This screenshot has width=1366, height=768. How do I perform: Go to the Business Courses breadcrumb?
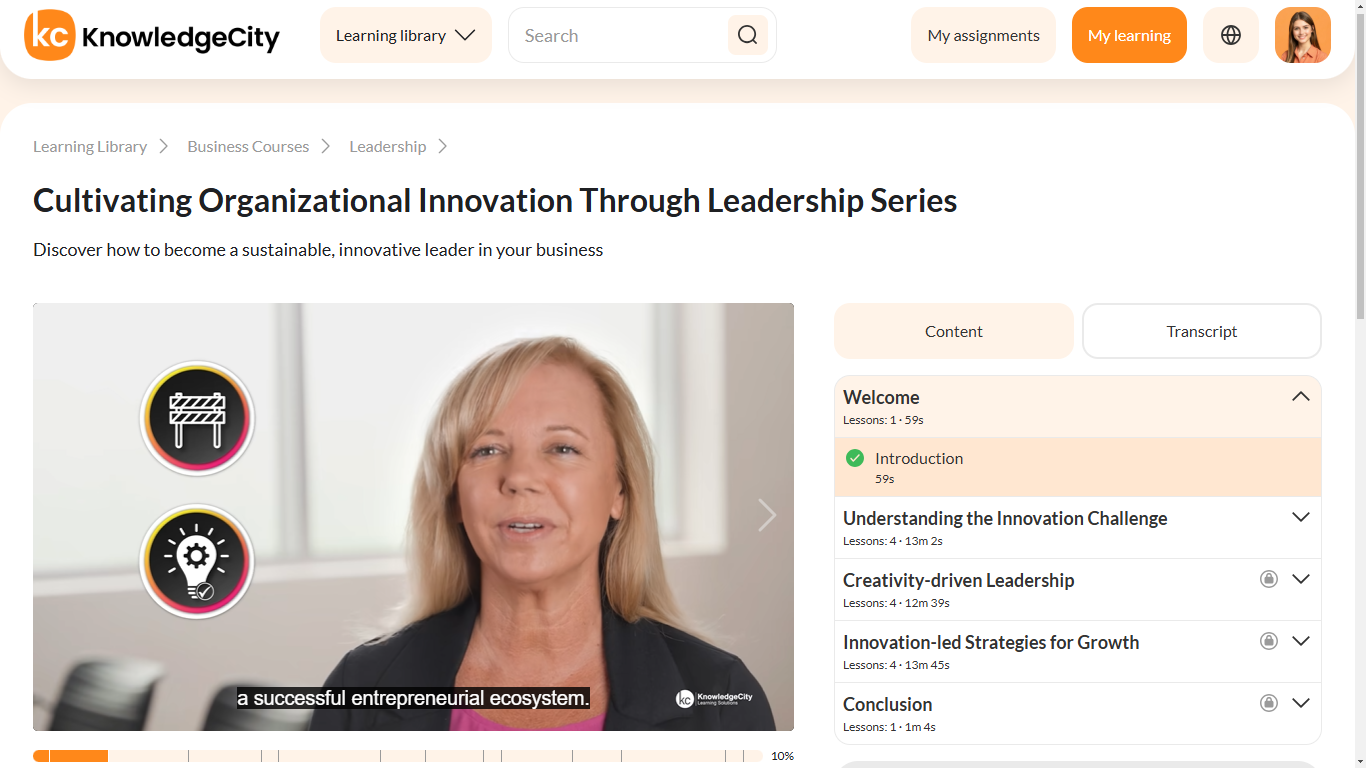click(248, 147)
